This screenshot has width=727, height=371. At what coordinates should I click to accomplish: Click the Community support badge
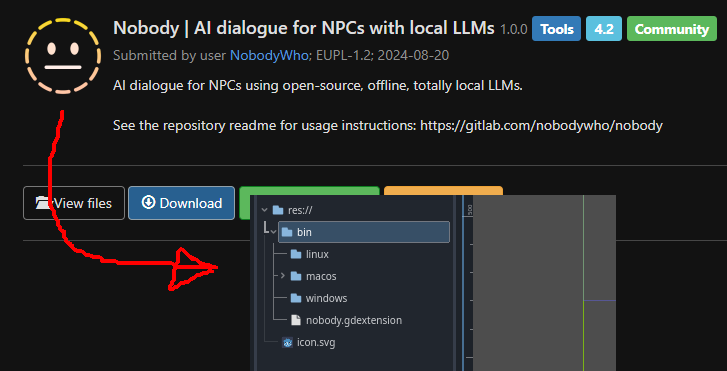click(672, 29)
